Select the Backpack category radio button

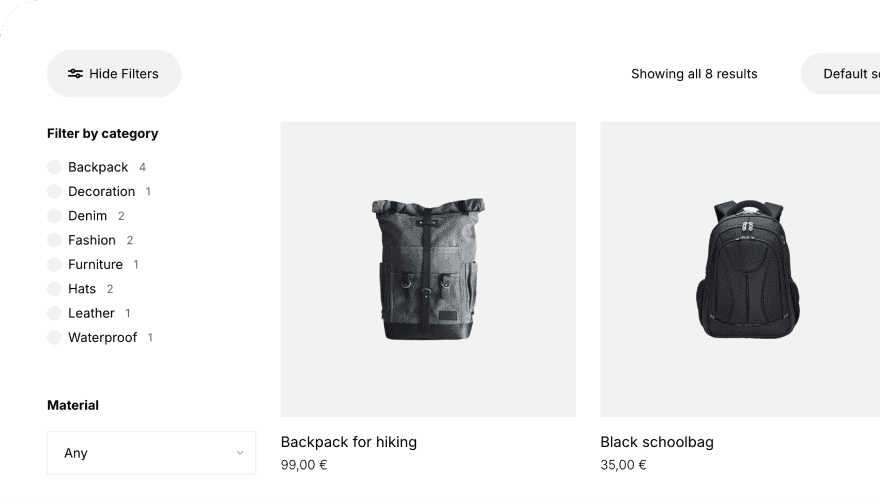pos(54,167)
